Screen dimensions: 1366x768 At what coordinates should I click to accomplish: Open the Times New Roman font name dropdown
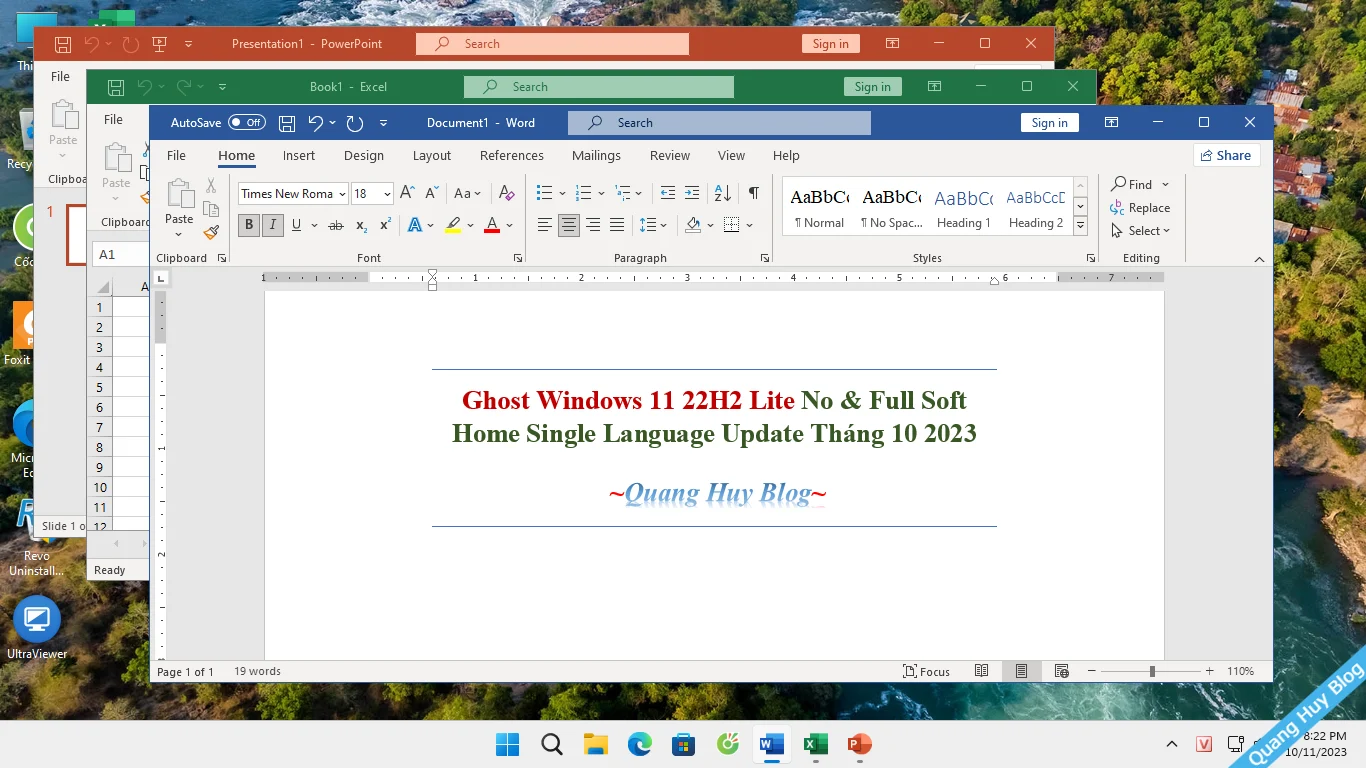(342, 194)
